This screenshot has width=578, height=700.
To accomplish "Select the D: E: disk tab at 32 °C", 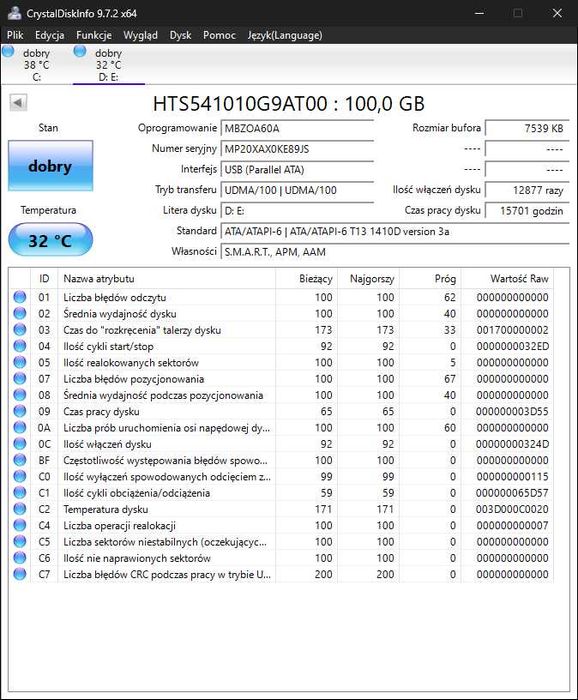I will (x=108, y=65).
